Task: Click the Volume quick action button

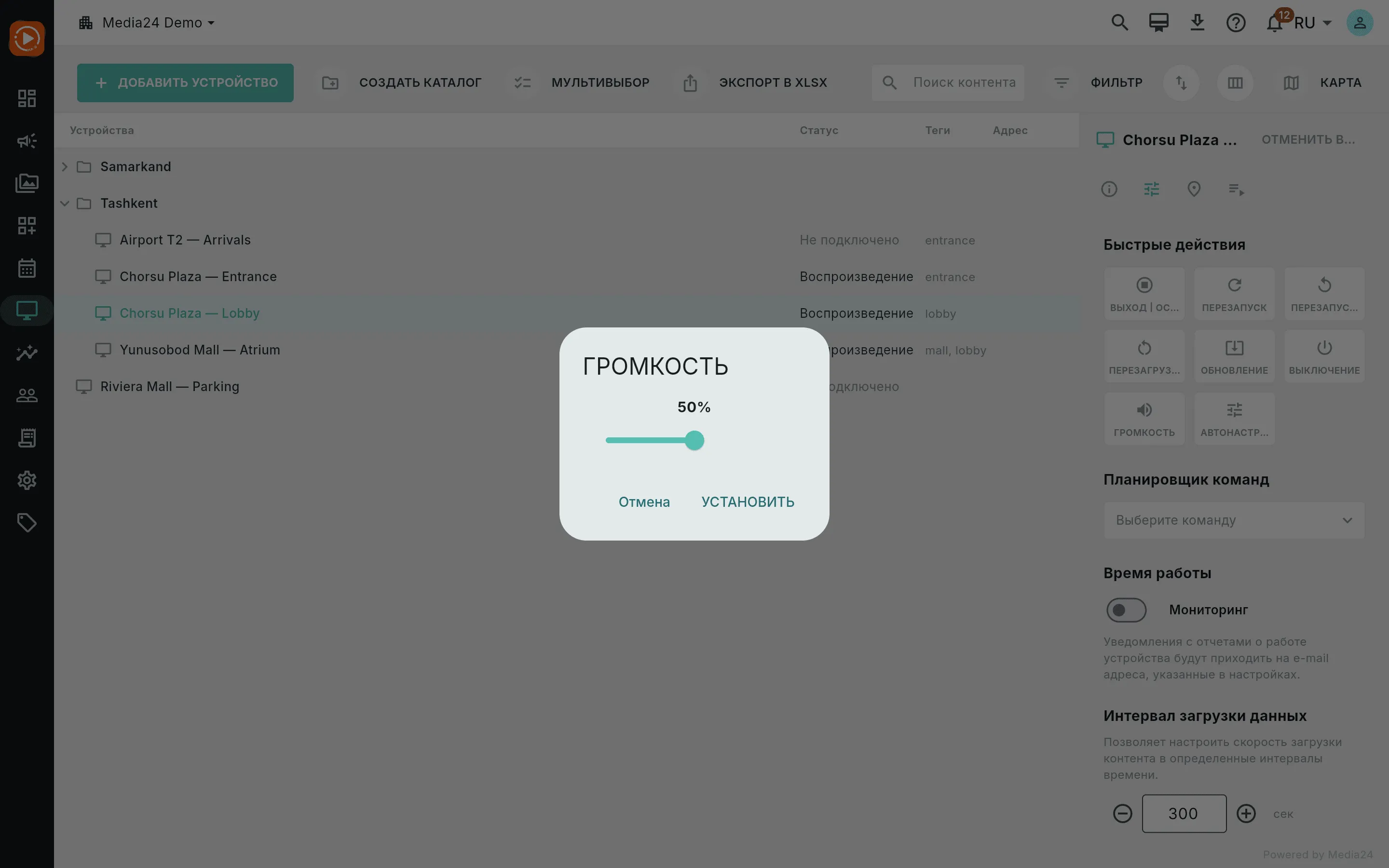Action: [x=1144, y=419]
